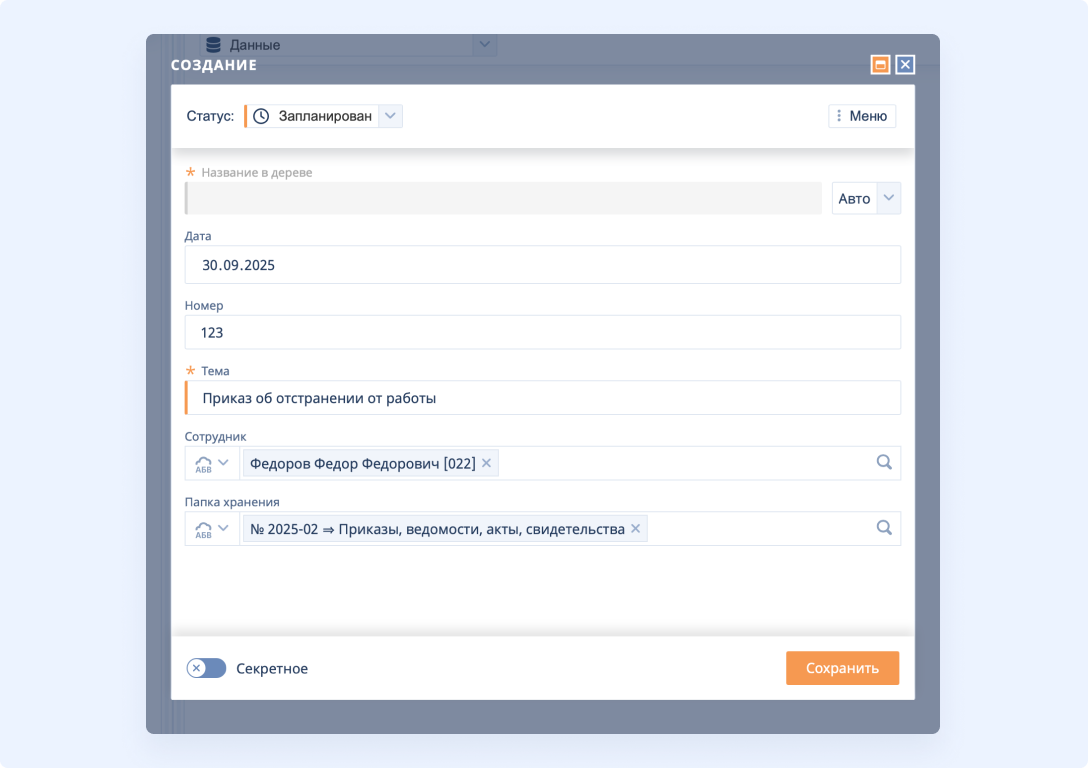Click the orange maximize window icon
Viewport: 1088px width, 768px height.
(880, 65)
